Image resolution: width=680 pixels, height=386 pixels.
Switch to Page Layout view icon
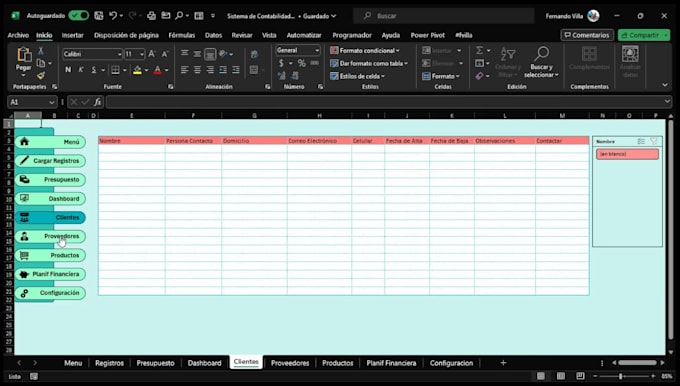(x=561, y=376)
